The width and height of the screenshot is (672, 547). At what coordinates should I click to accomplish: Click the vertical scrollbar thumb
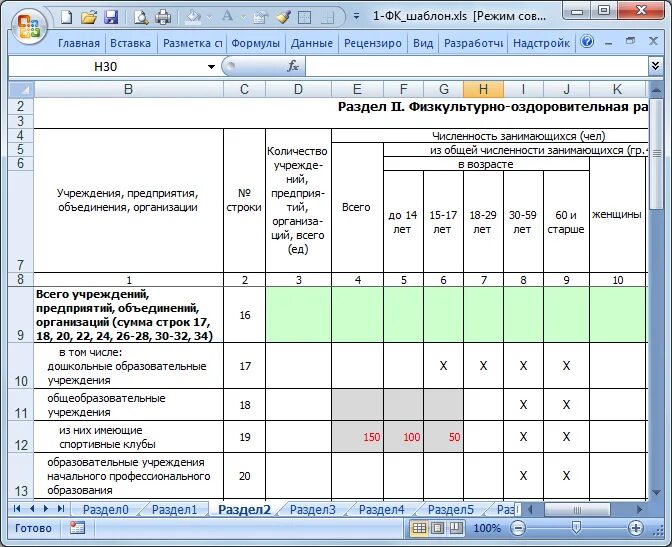pyautogui.click(x=656, y=153)
